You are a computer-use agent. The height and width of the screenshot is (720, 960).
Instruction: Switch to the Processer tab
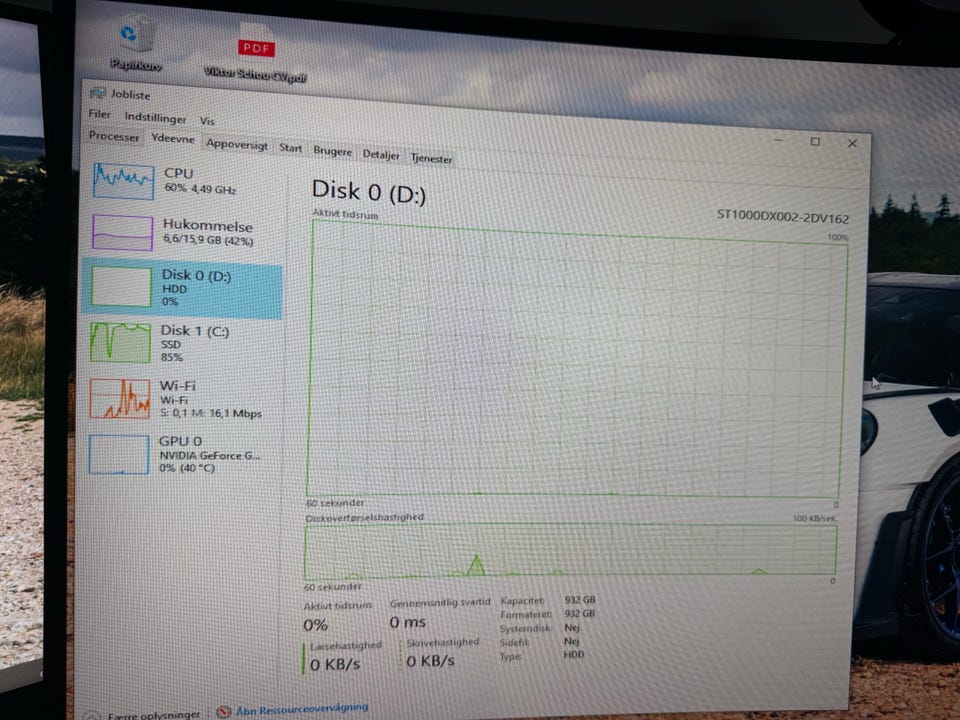(114, 136)
